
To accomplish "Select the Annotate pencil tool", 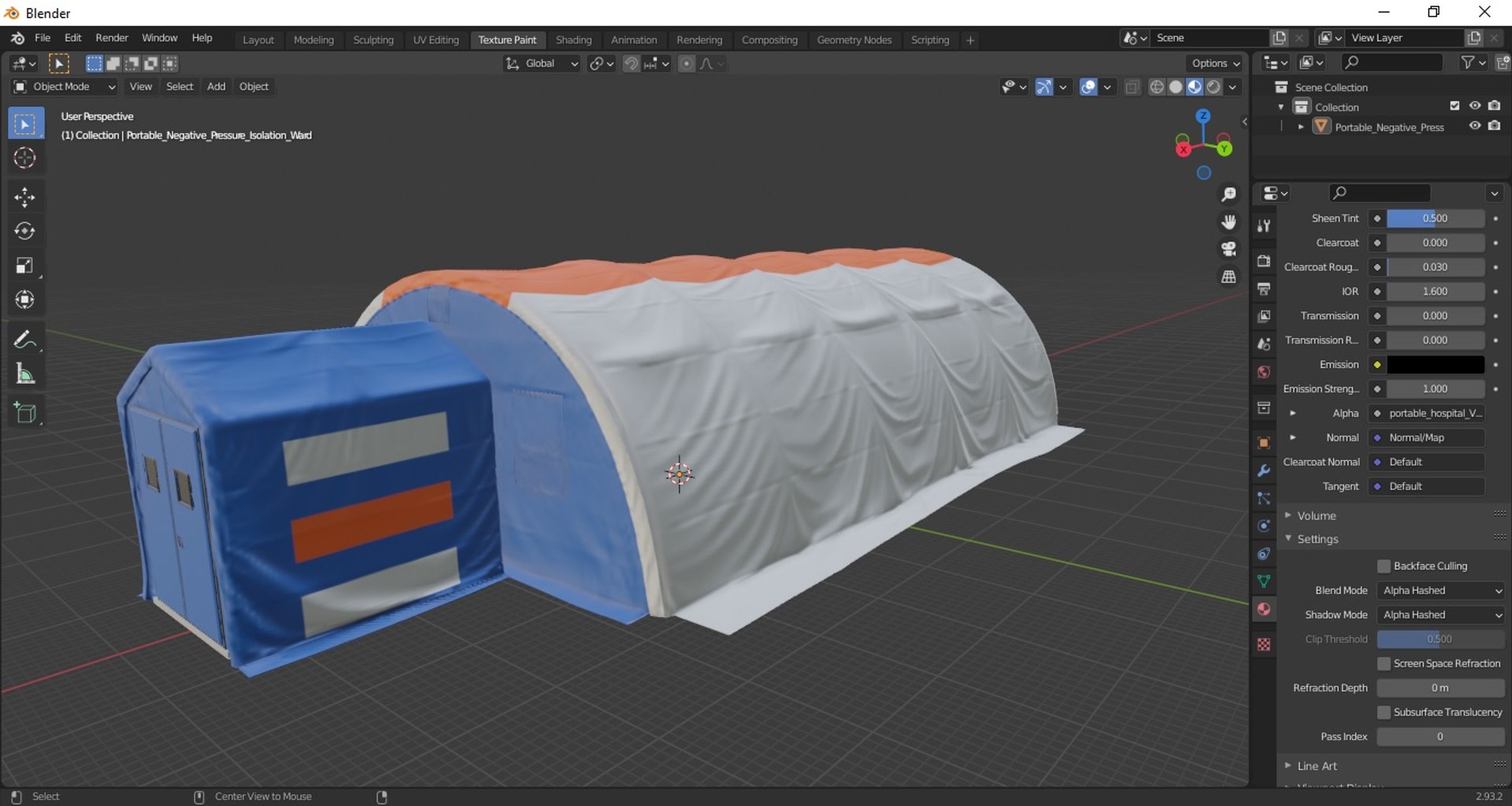I will tap(25, 340).
